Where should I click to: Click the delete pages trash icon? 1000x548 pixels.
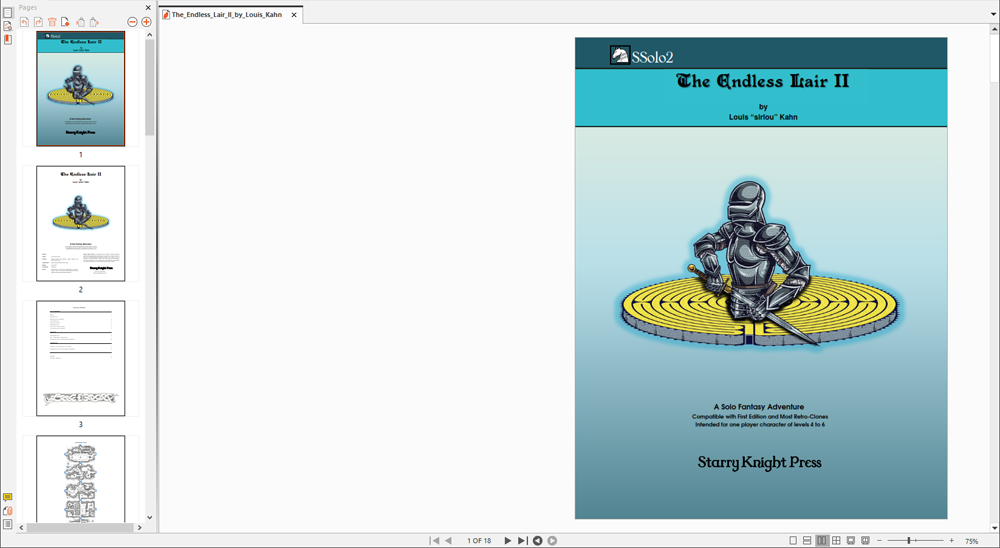point(52,22)
